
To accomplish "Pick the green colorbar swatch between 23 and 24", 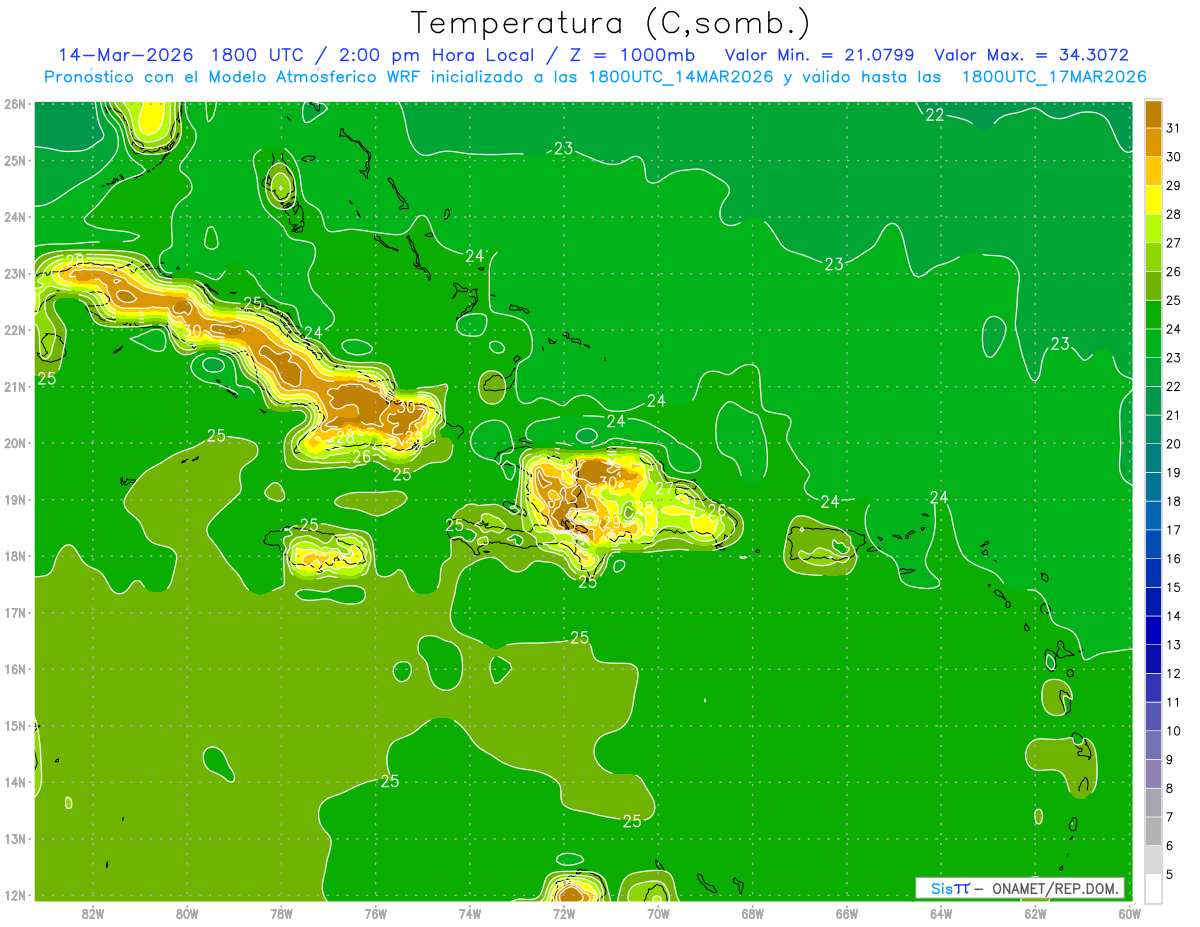I will pyautogui.click(x=1153, y=343).
